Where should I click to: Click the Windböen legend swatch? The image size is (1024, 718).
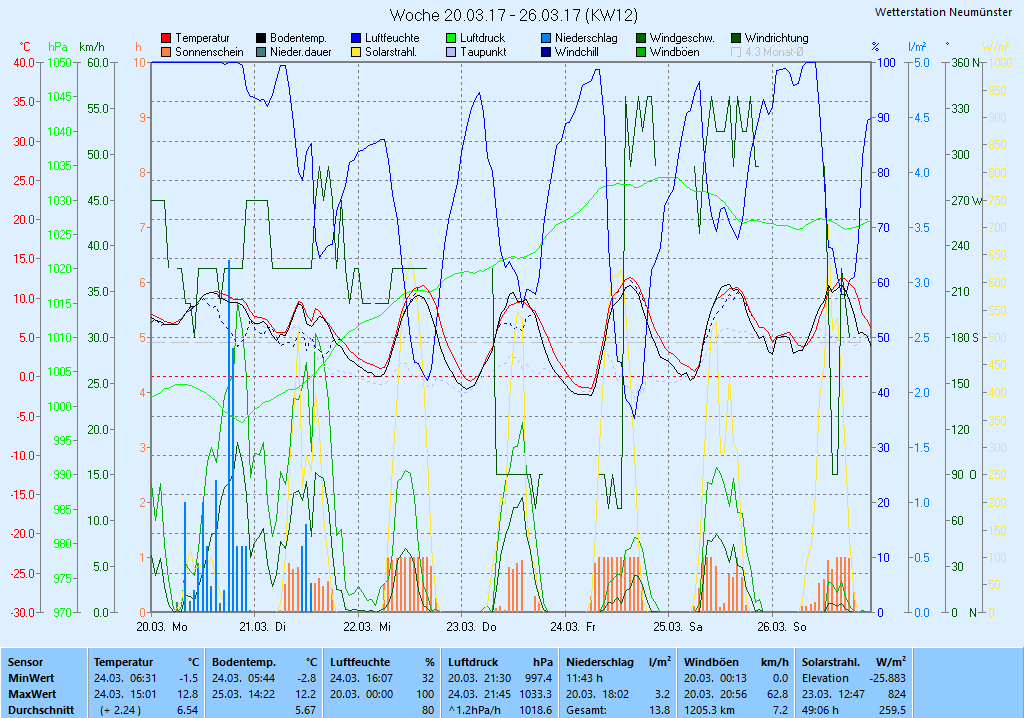click(641, 52)
